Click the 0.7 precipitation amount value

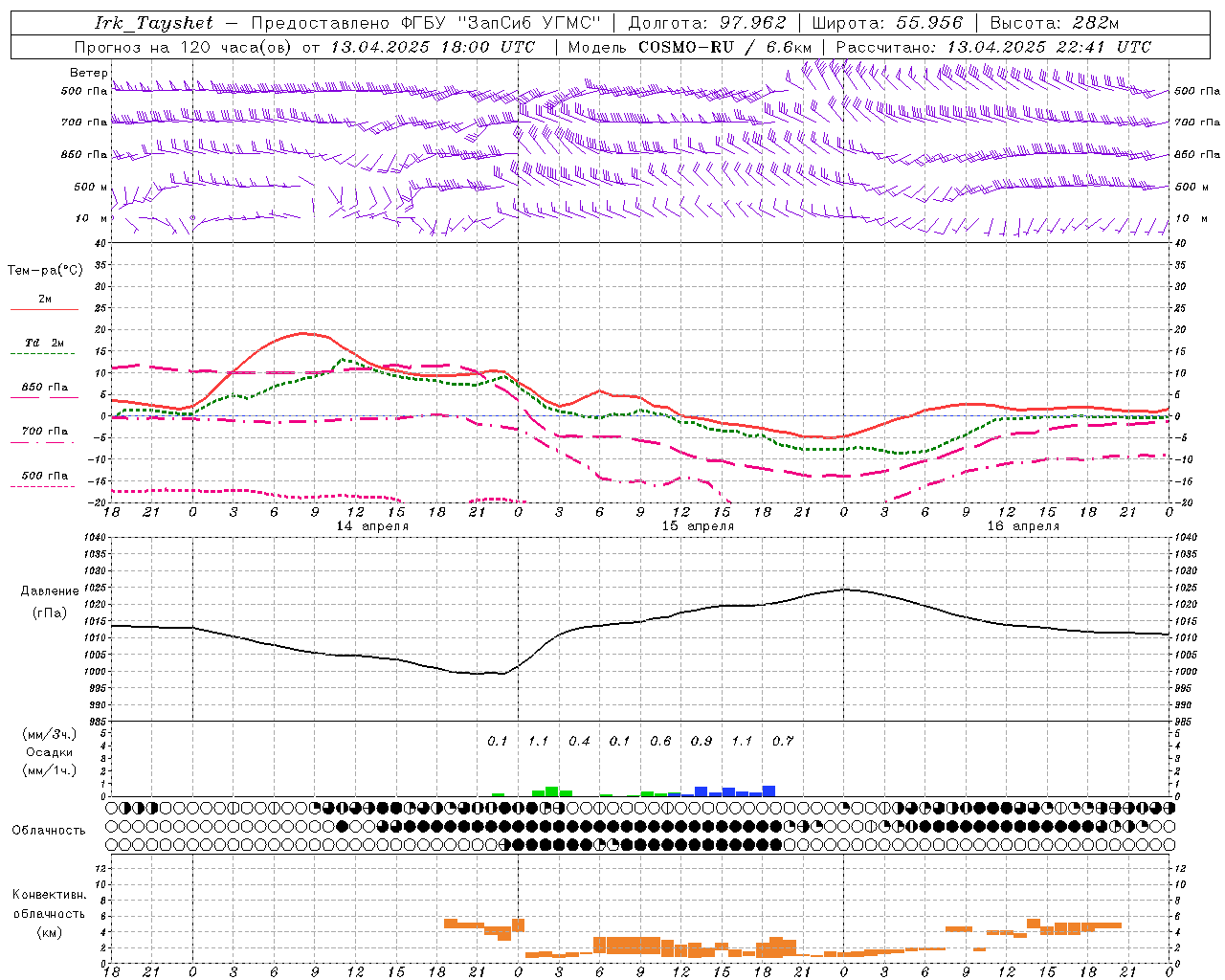(783, 742)
